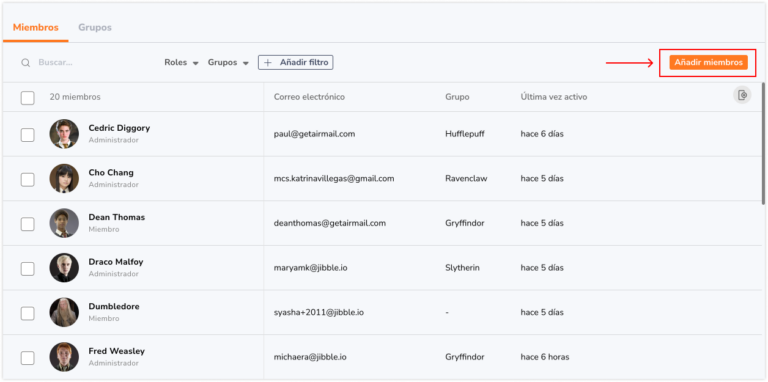This screenshot has width=768, height=382.
Task: Switch to the Miembros tab
Action: click(x=36, y=27)
